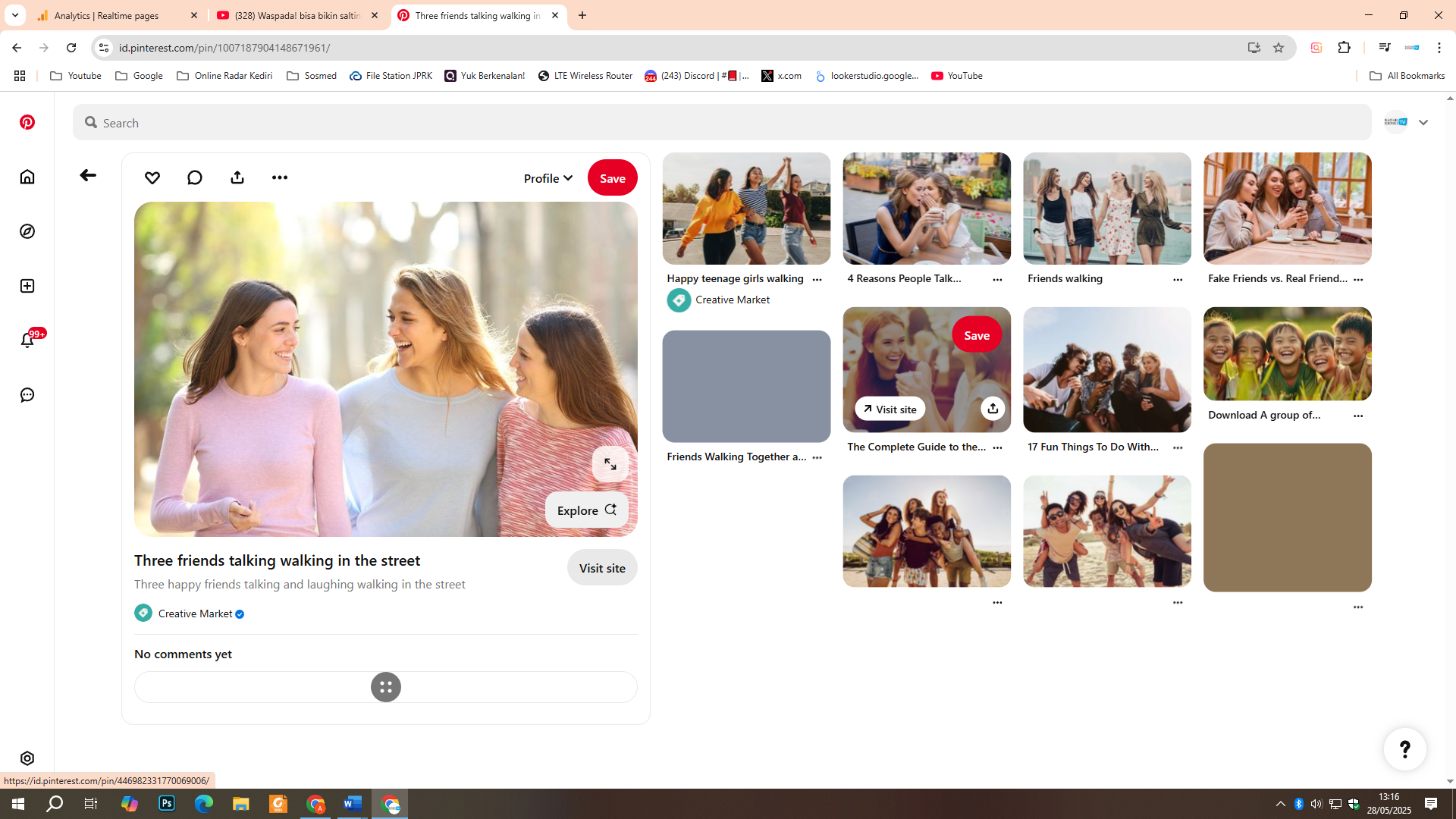
Task: Open the account profile avatar
Action: (1395, 122)
